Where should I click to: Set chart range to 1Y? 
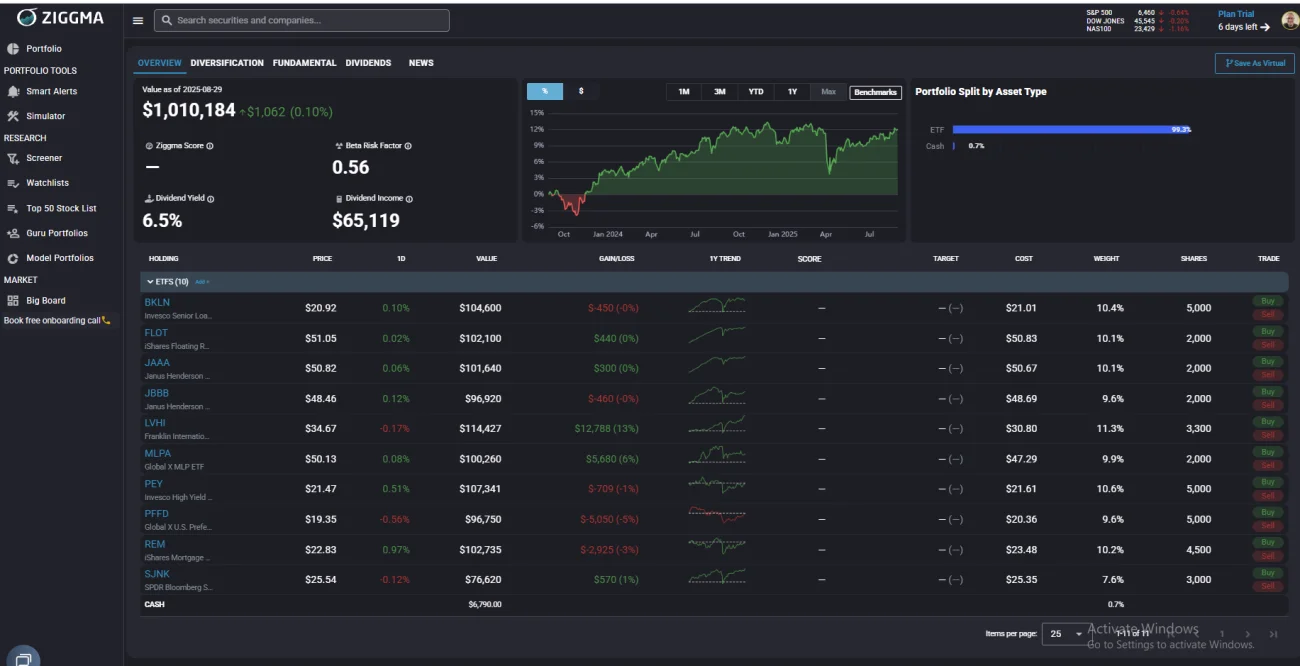(x=792, y=92)
